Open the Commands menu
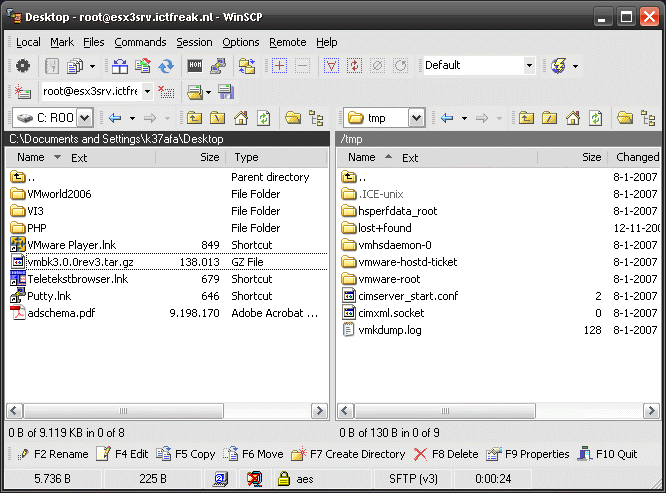 pyautogui.click(x=140, y=42)
